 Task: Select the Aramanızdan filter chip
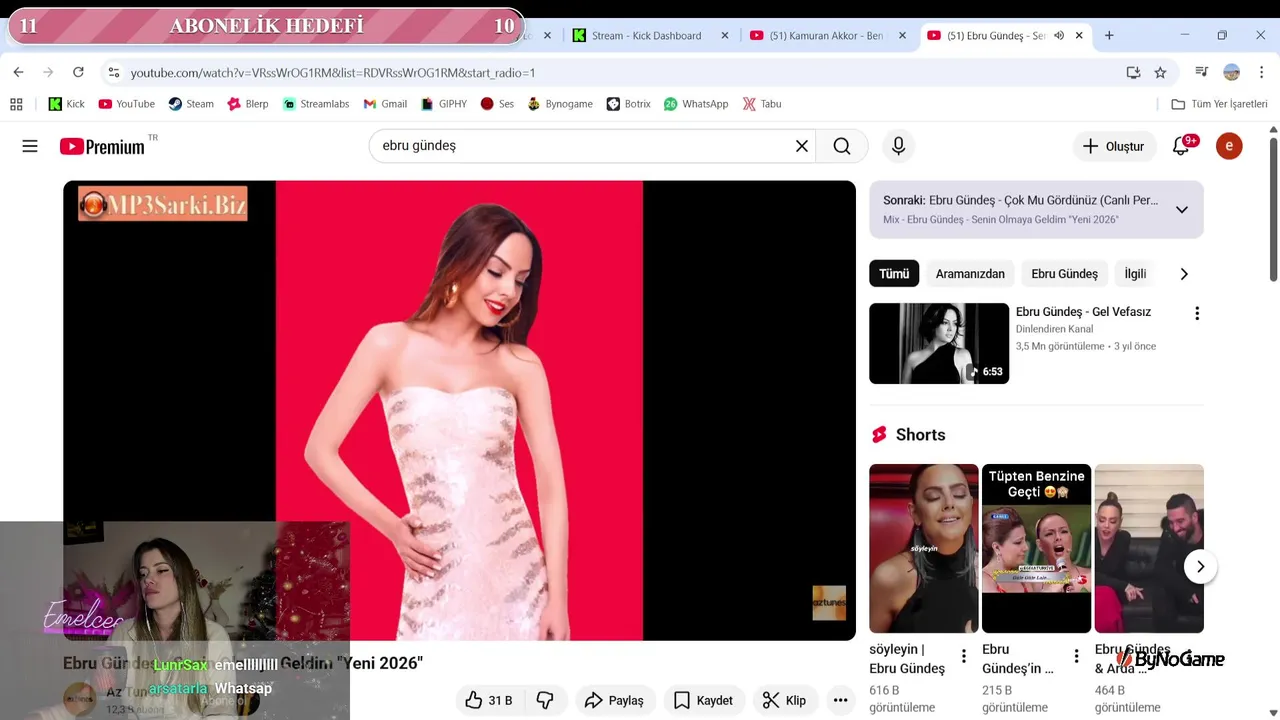pyautogui.click(x=970, y=273)
